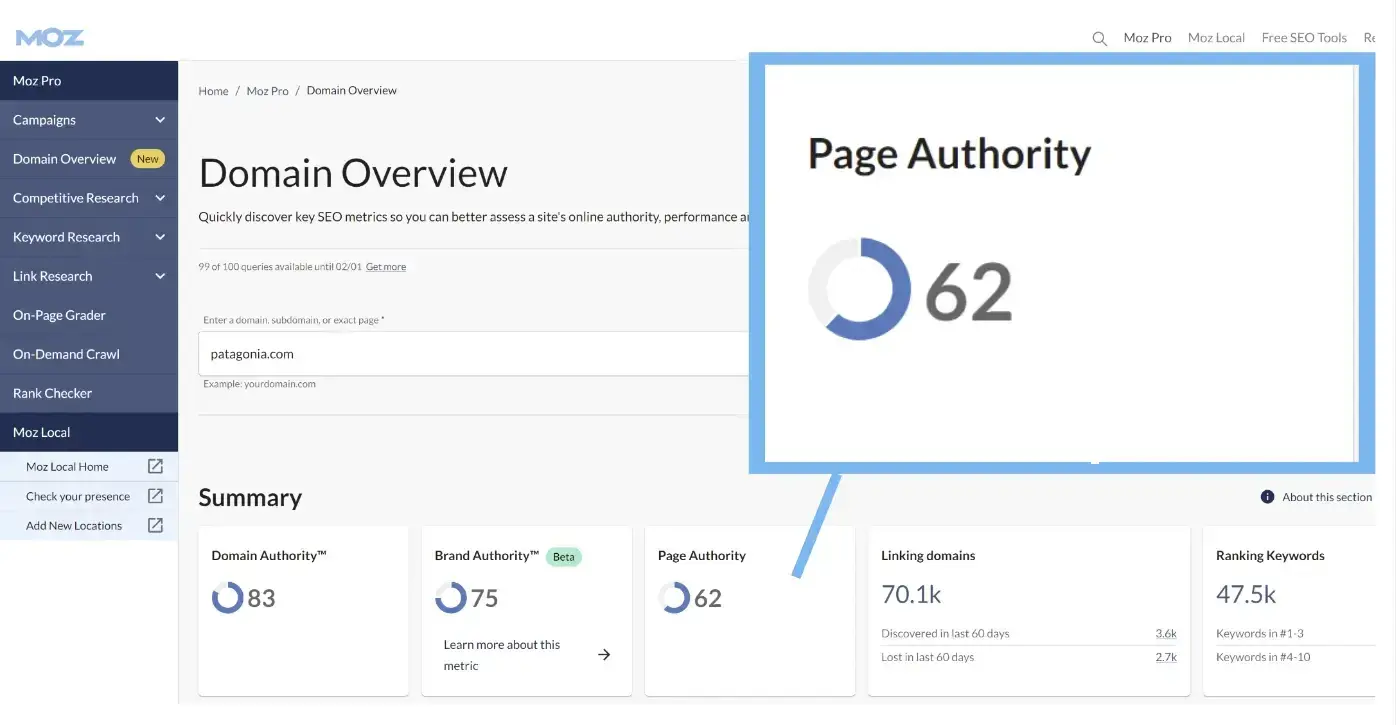The image size is (1396, 725).
Task: Expand the Competitive Research section
Action: pos(159,197)
